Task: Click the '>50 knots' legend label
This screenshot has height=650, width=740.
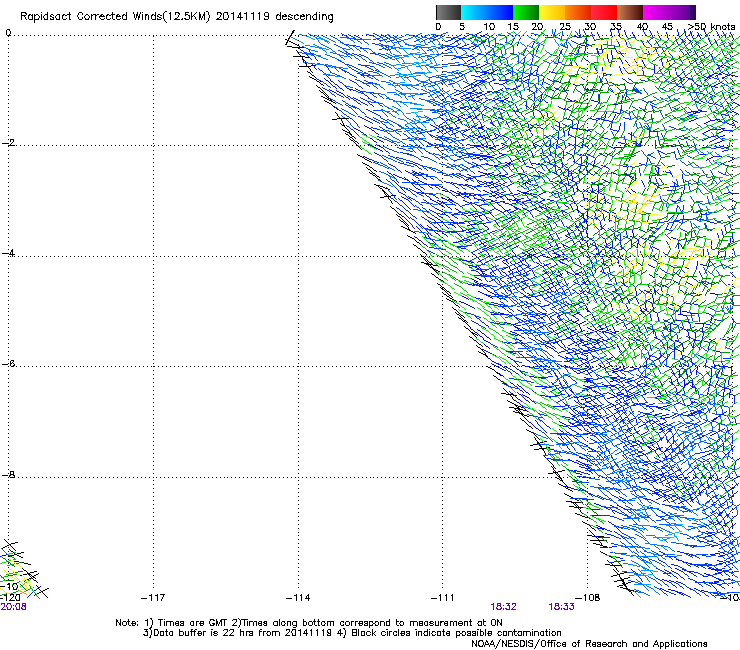Action: (711, 27)
